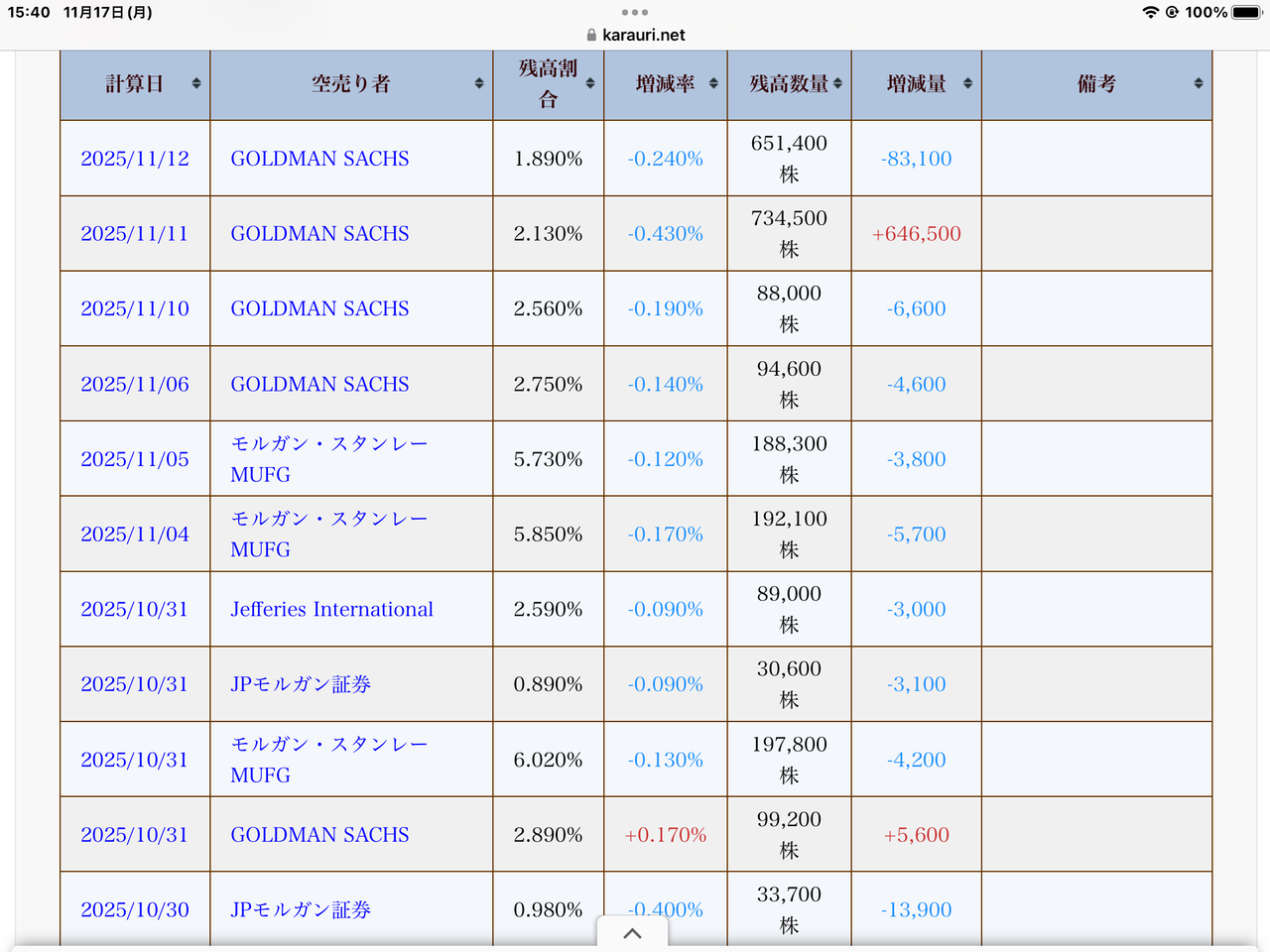
Task: Tap the 2025/10/30 date link
Action: pyautogui.click(x=135, y=909)
